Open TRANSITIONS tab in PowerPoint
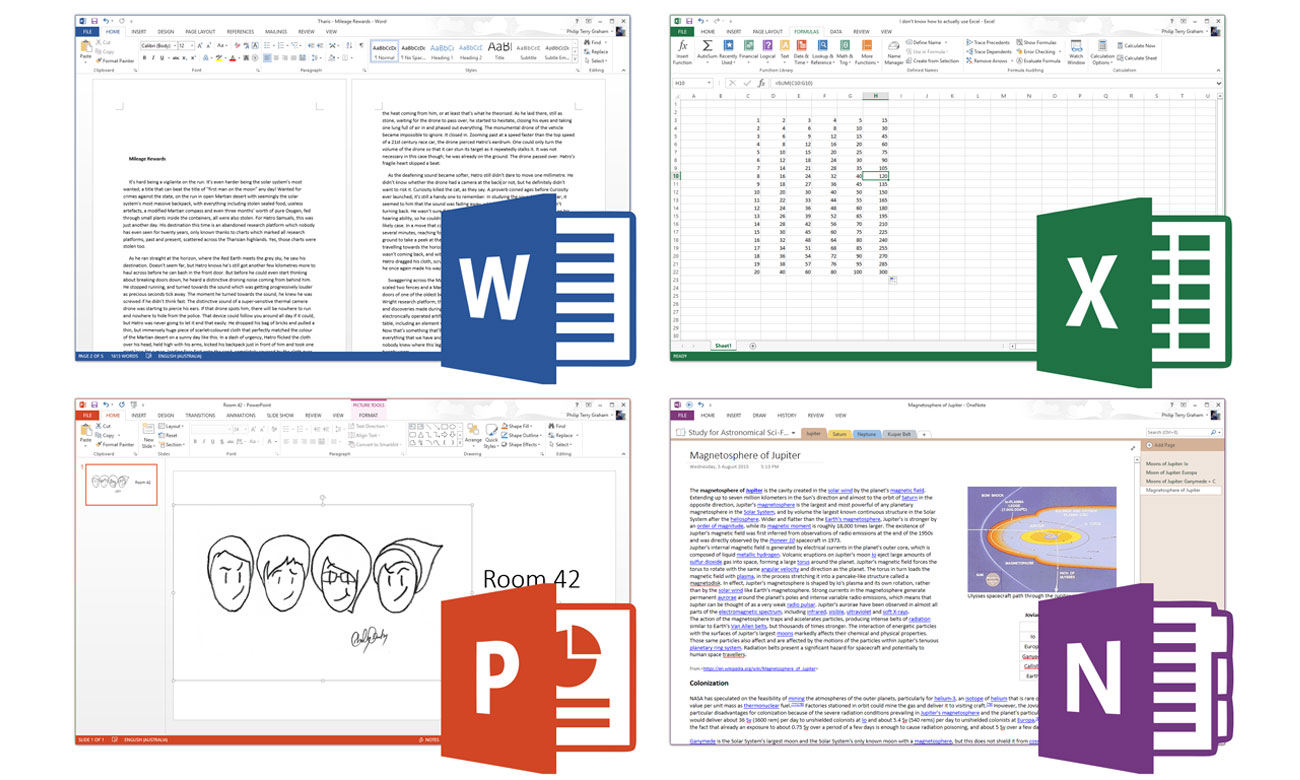 point(200,415)
